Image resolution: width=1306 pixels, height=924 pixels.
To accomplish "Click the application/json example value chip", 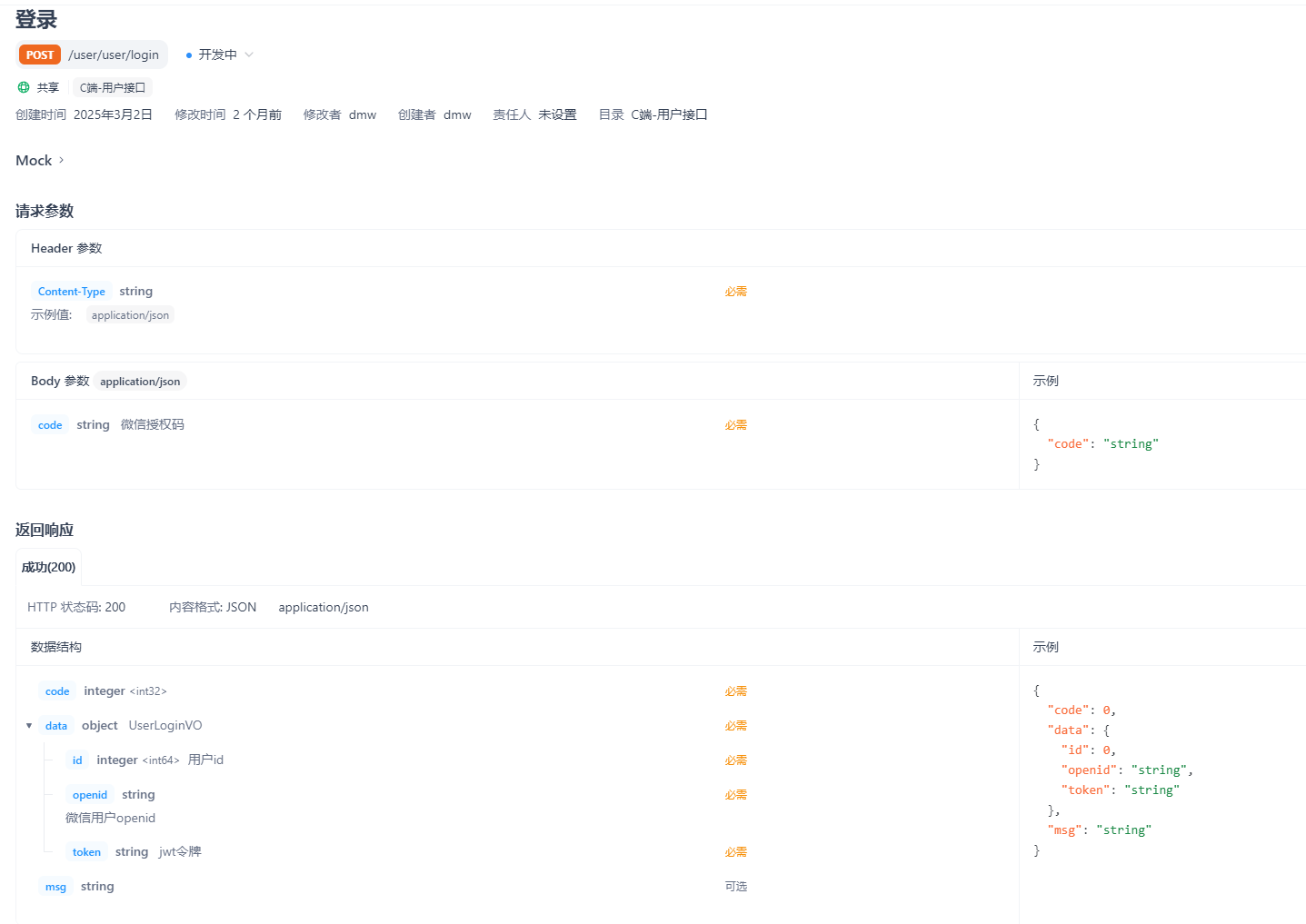I will coord(130,315).
